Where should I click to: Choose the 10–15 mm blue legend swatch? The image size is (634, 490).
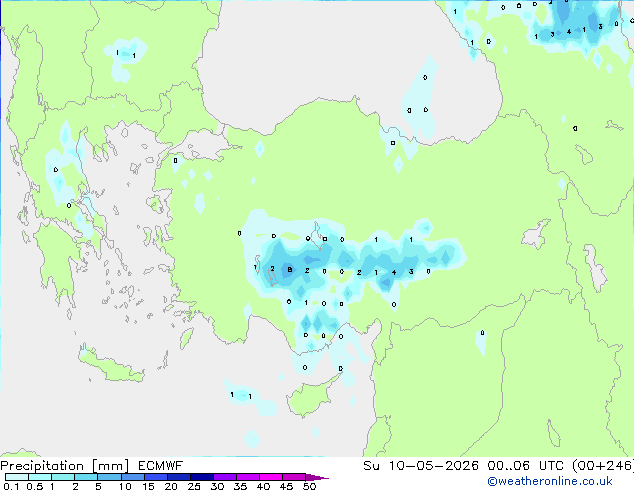click(x=133, y=477)
